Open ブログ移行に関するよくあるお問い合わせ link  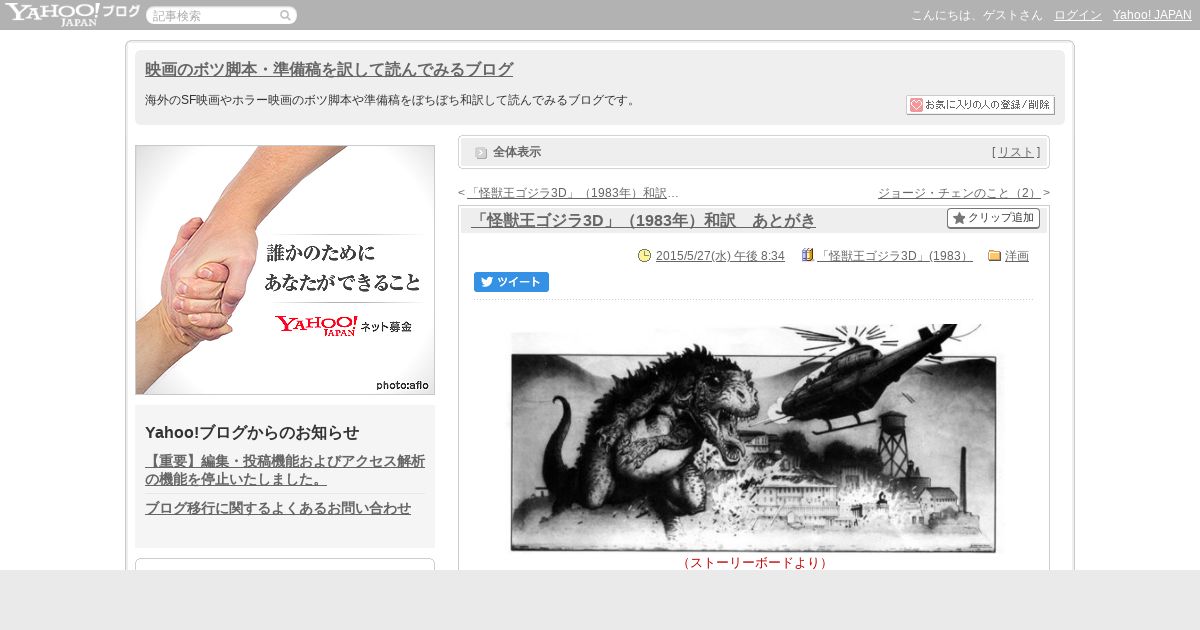(278, 508)
